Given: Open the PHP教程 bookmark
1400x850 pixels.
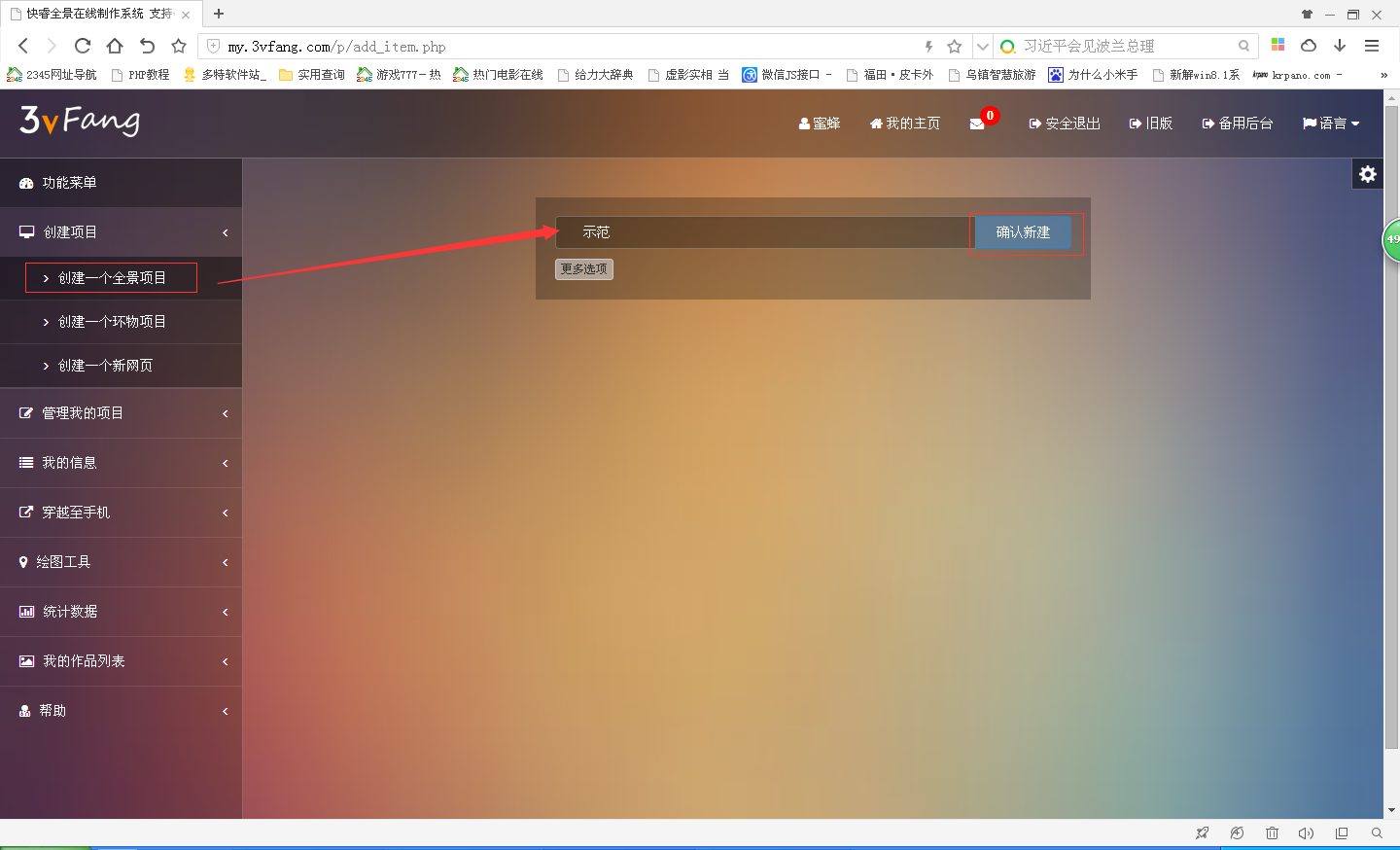Looking at the screenshot, I should pos(140,75).
